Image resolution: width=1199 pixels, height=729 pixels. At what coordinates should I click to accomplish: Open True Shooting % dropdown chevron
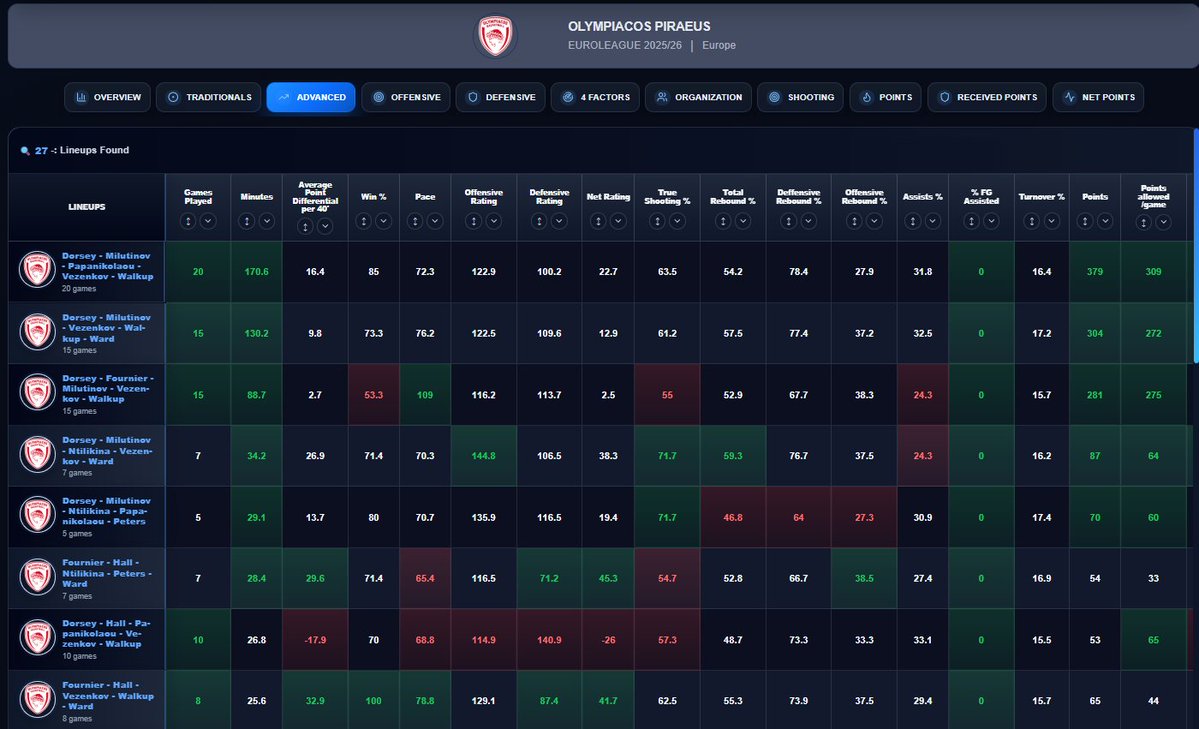click(677, 221)
